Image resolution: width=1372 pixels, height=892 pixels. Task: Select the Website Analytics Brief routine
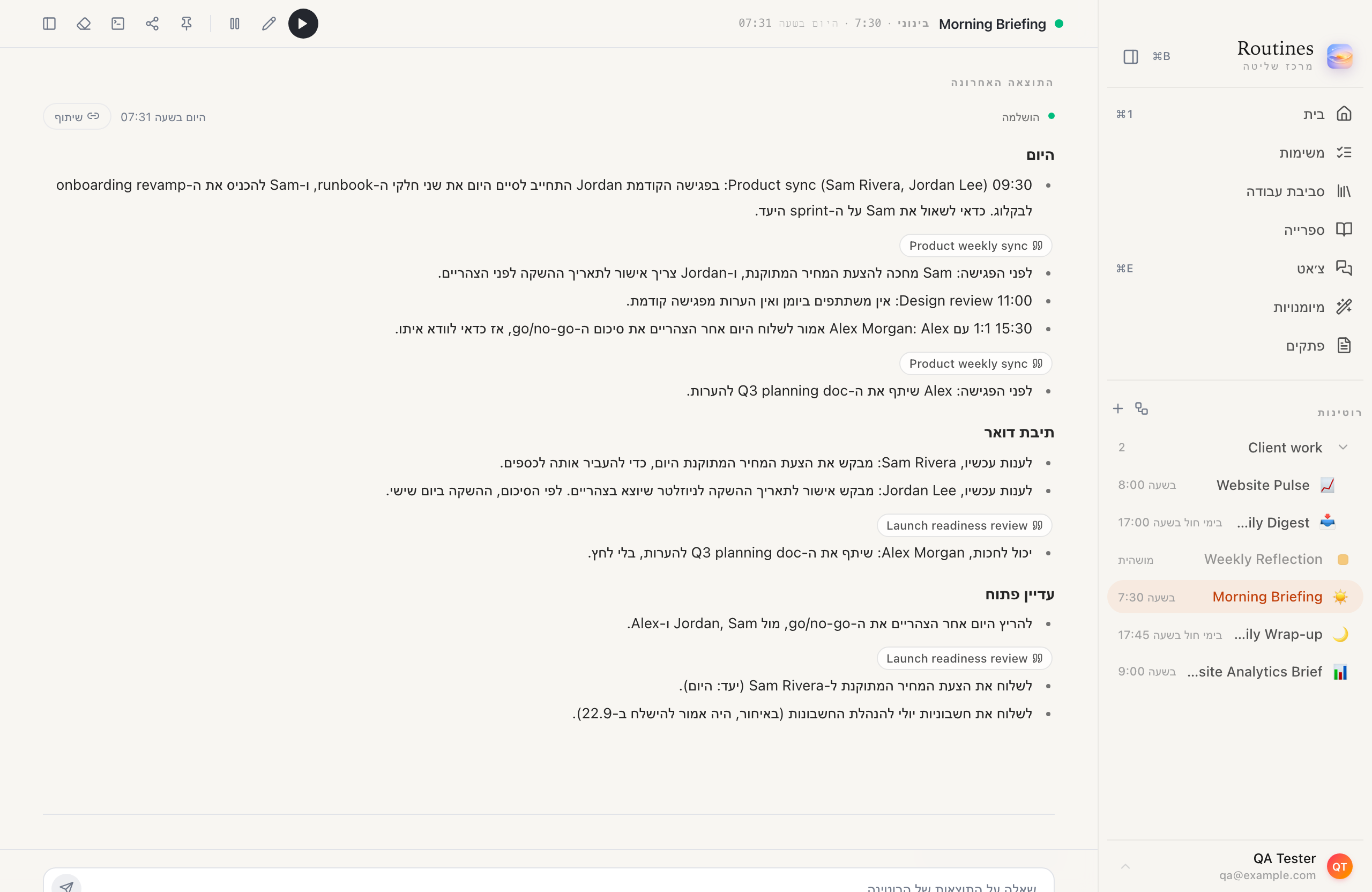[x=1235, y=672]
